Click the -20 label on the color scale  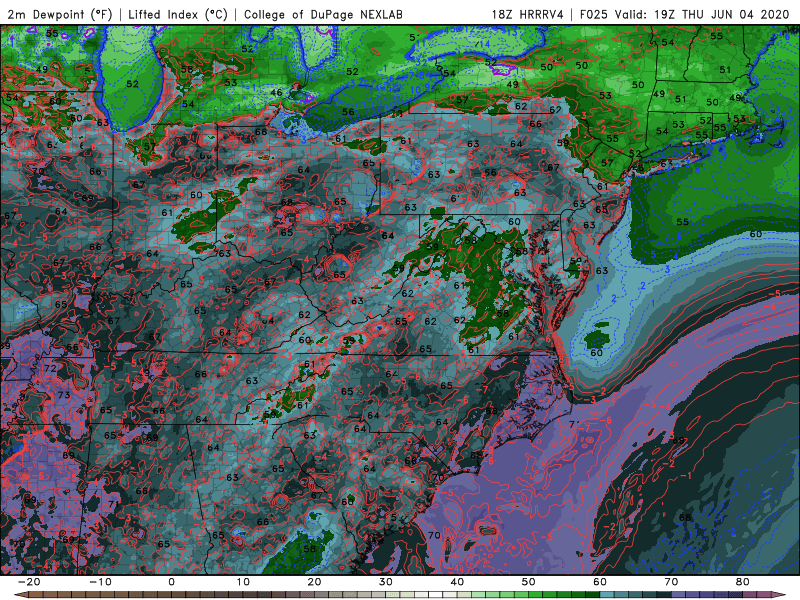point(29,582)
